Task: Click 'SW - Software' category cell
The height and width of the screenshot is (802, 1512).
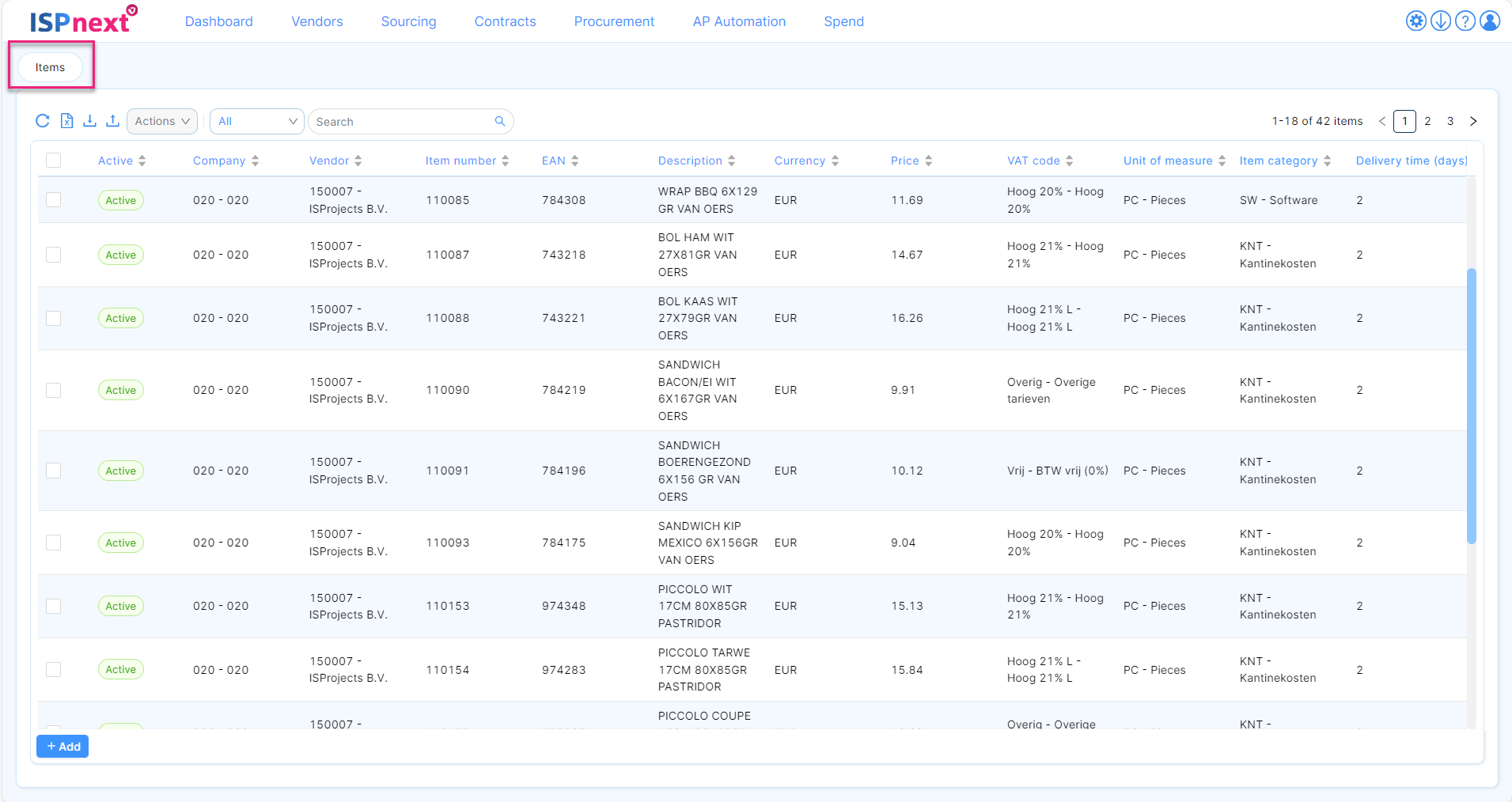Action: [x=1279, y=200]
